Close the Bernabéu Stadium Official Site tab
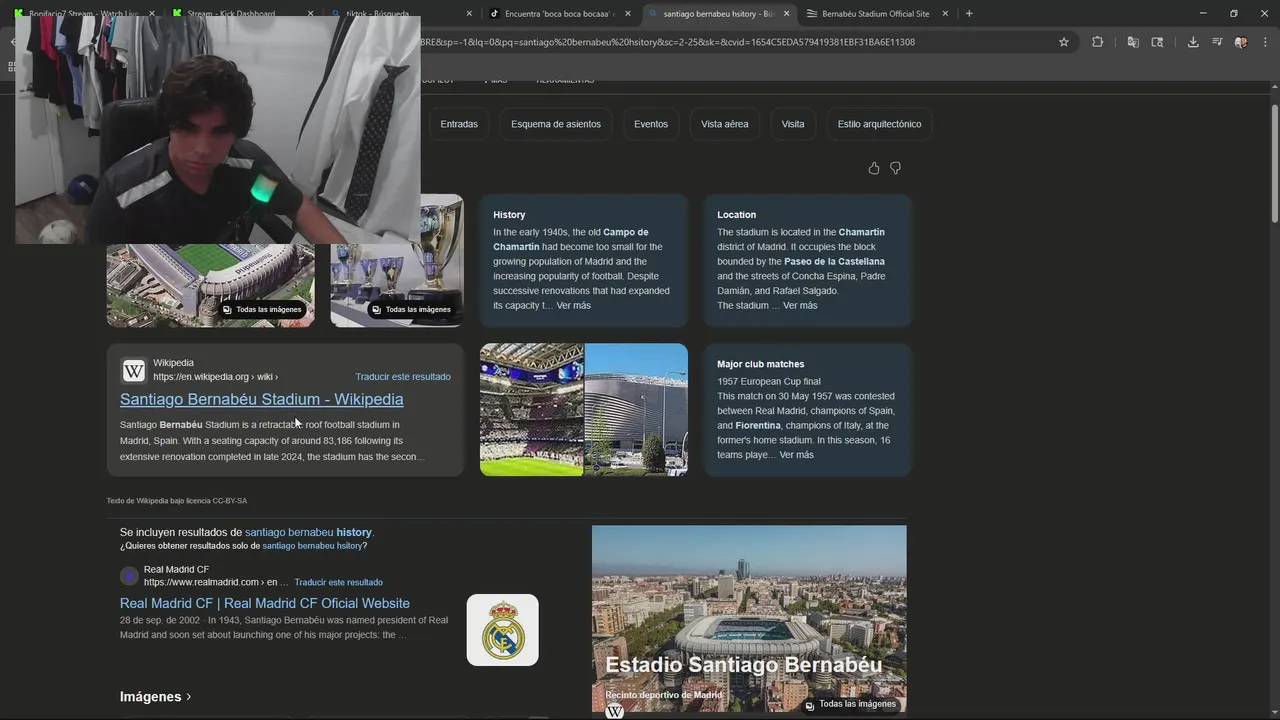 coord(945,14)
